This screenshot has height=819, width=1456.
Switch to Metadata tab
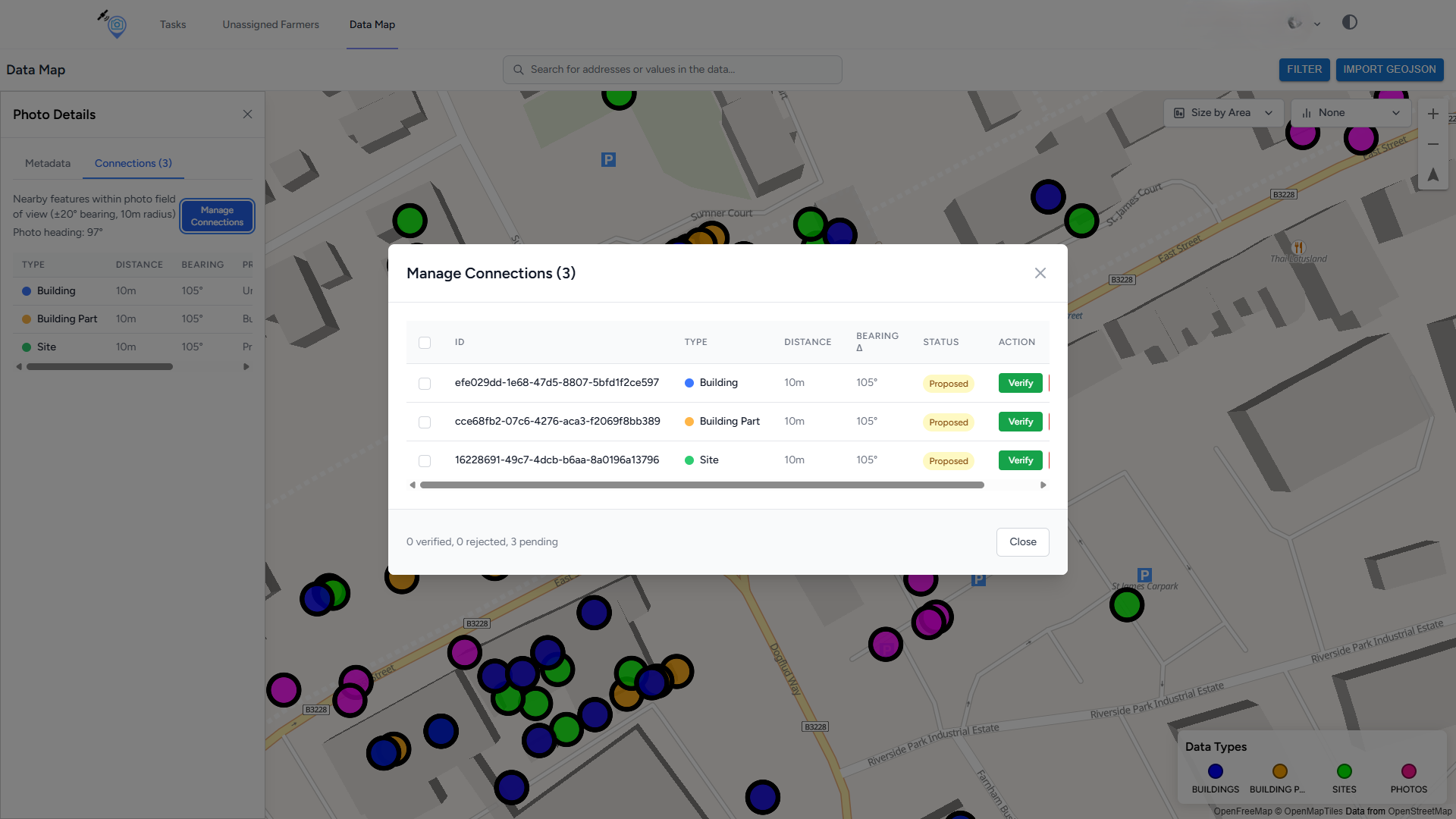[48, 164]
